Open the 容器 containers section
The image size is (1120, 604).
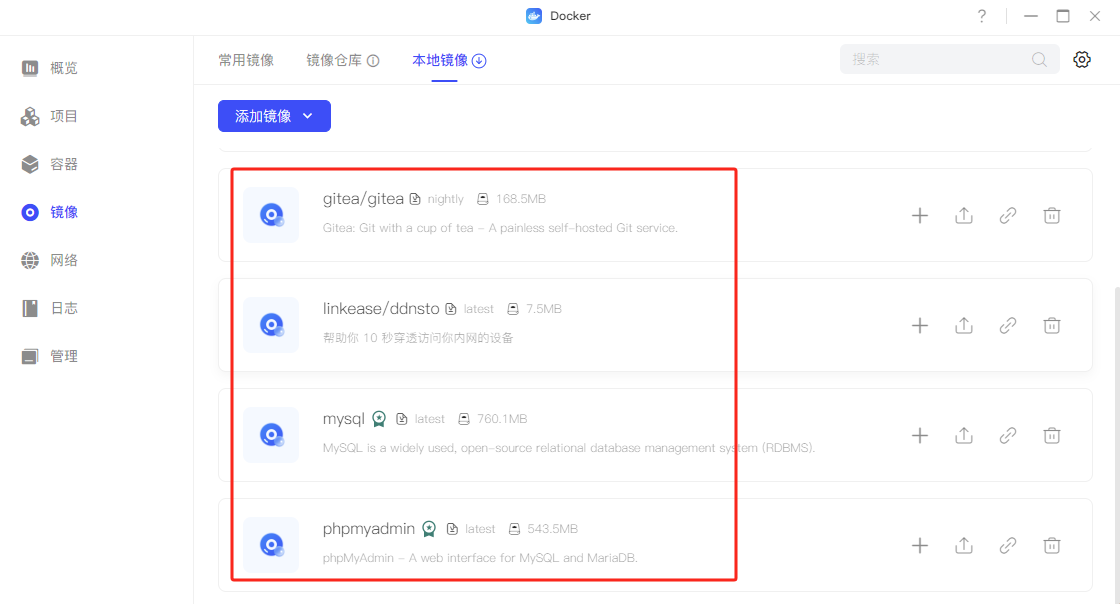pyautogui.click(x=49, y=164)
